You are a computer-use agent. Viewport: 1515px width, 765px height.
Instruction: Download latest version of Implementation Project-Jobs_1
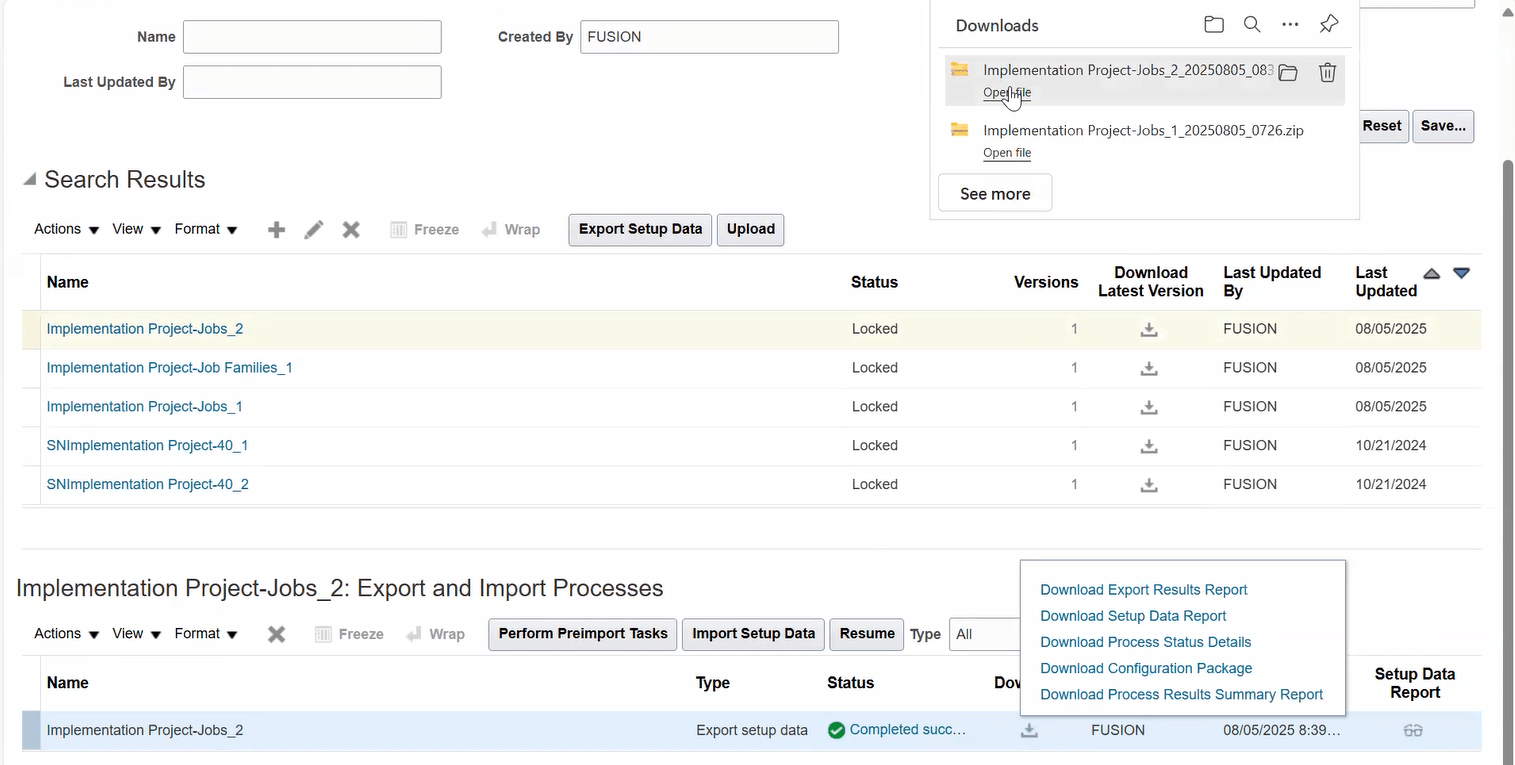pyautogui.click(x=1148, y=407)
